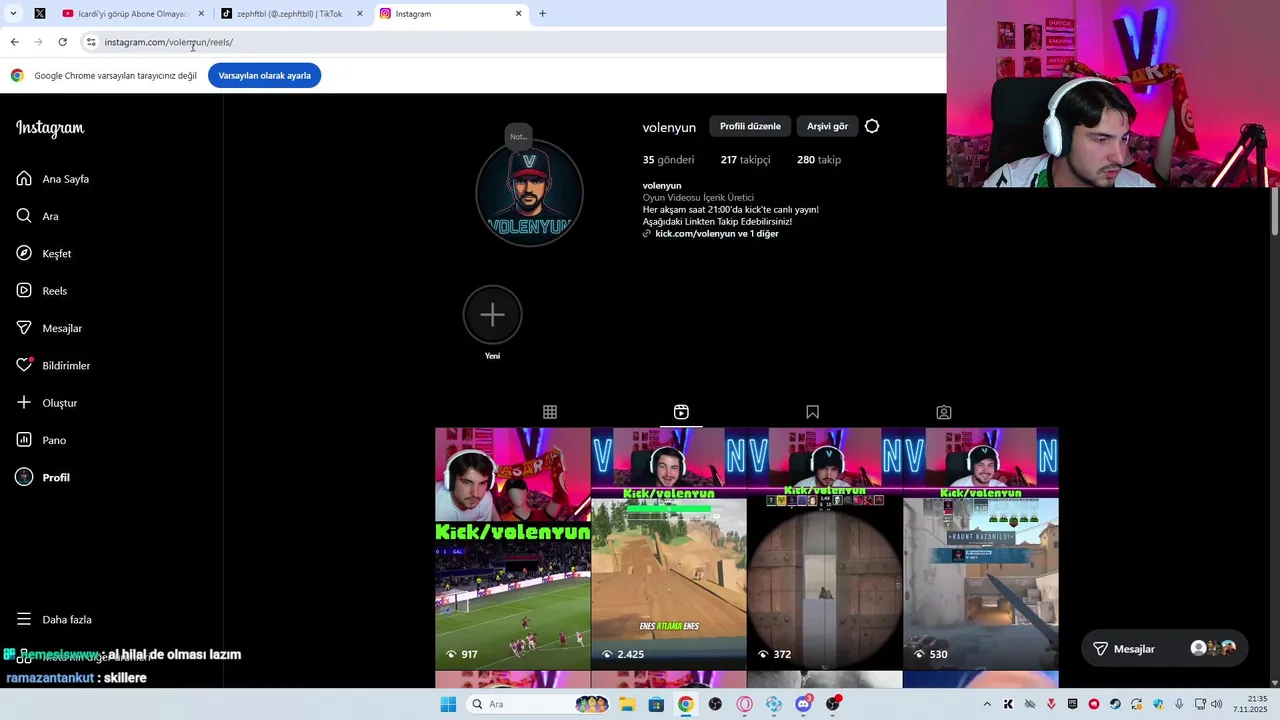Click the microphone tray icon
This screenshot has height=720, width=1280.
(1179, 704)
